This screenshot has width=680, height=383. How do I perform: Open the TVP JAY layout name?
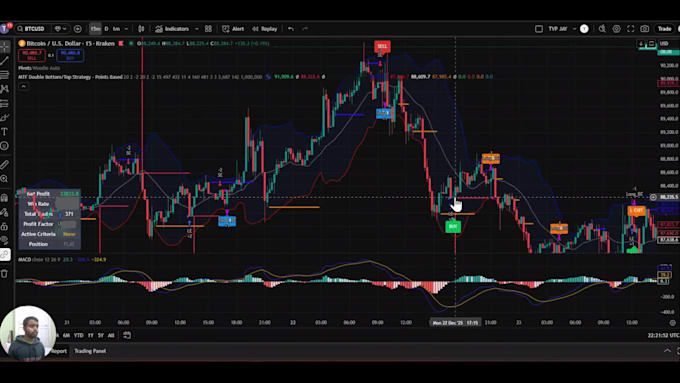(558, 29)
